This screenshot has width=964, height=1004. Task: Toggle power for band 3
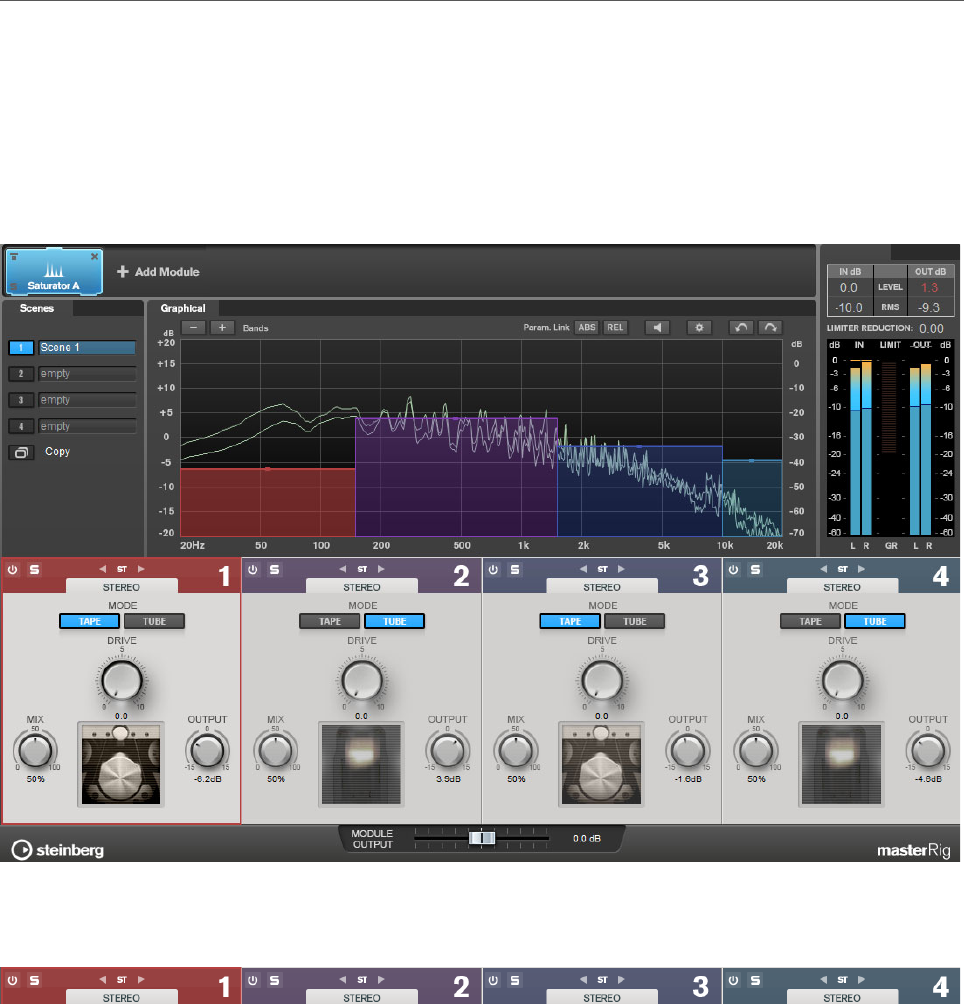(493, 569)
